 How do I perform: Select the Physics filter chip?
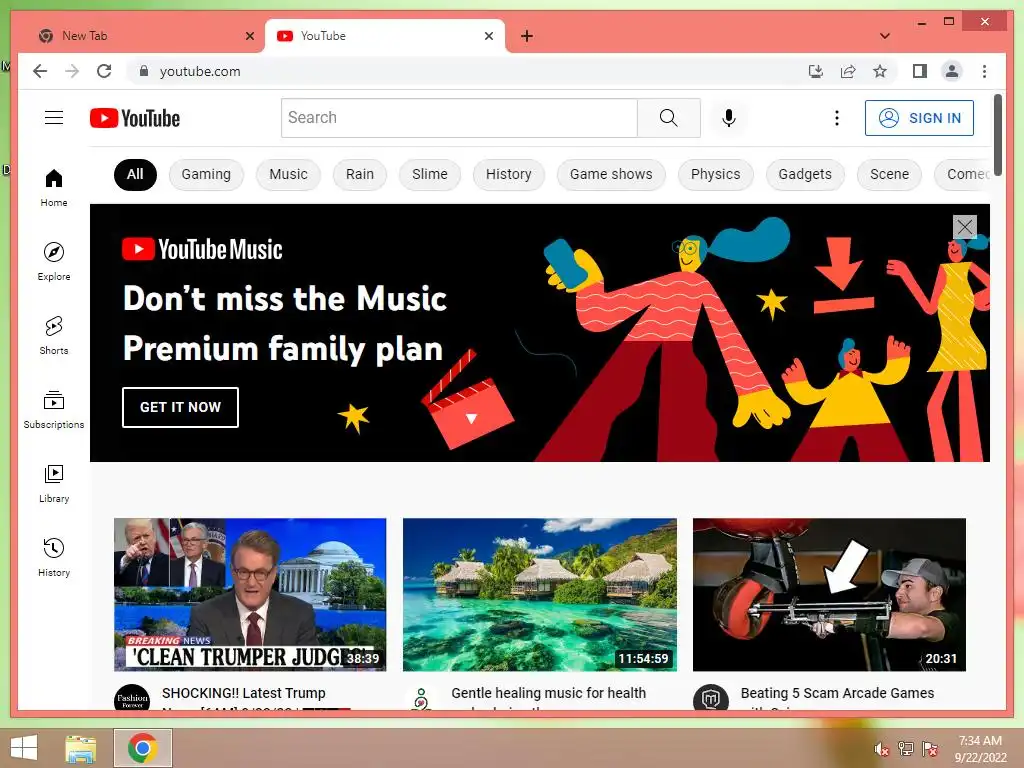pyautogui.click(x=716, y=174)
